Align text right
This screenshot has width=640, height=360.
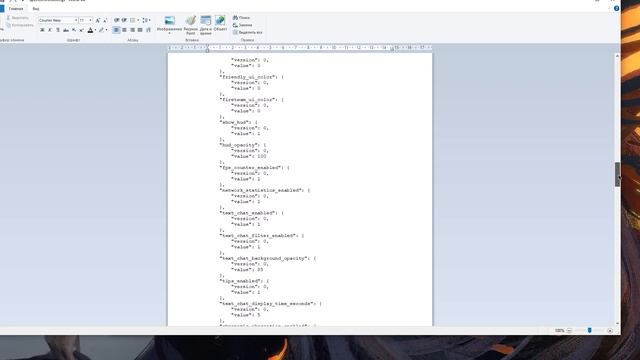(x=132, y=30)
